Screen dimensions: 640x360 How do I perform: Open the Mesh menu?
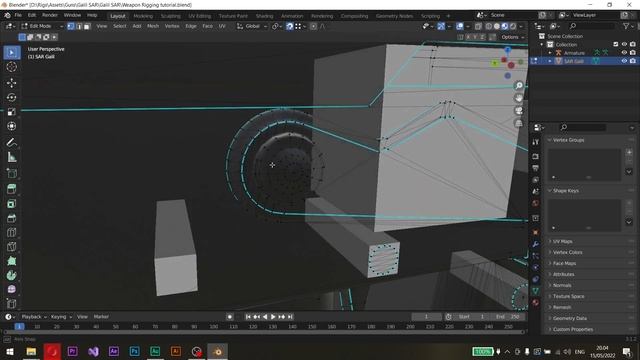point(153,26)
